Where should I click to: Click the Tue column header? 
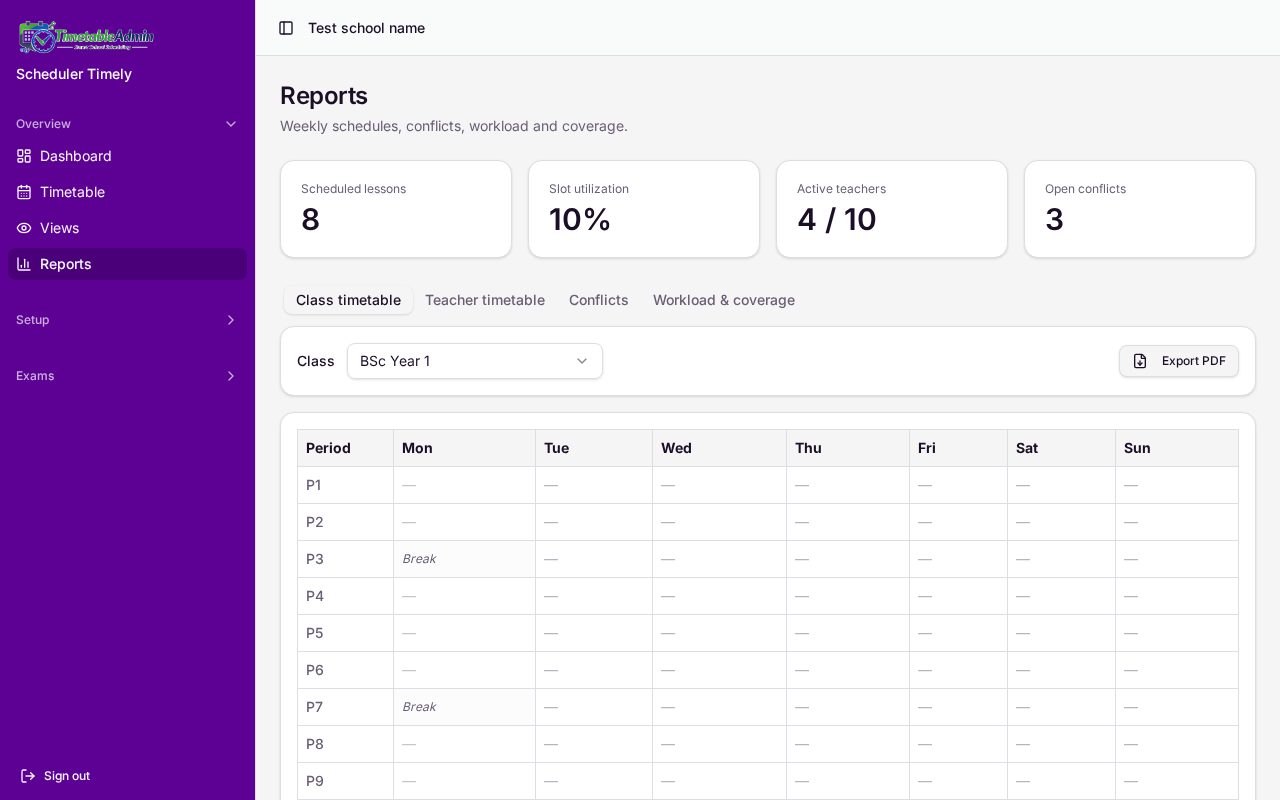tap(594, 448)
